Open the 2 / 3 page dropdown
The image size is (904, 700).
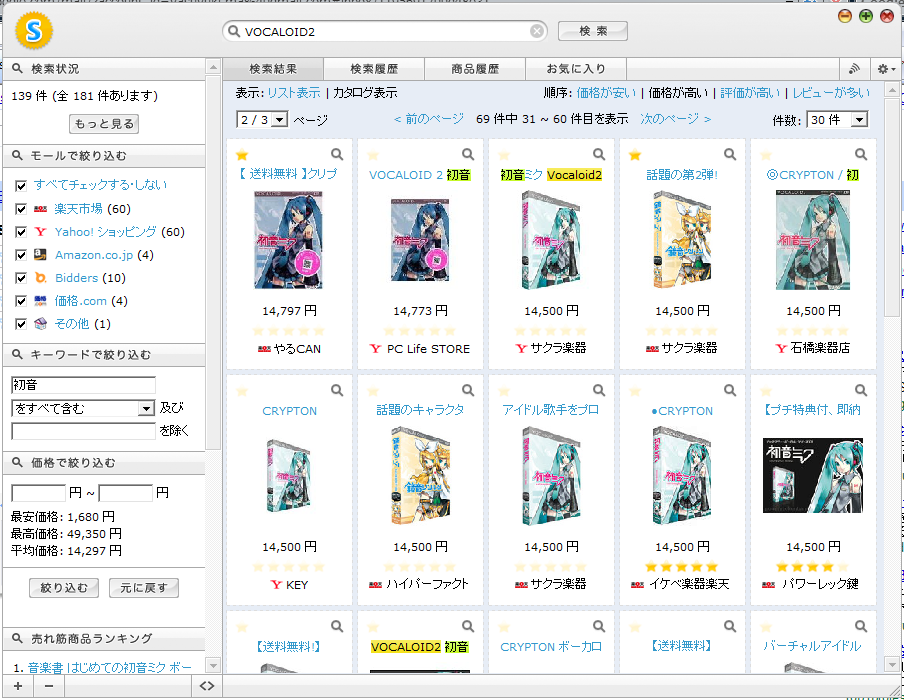[262, 120]
